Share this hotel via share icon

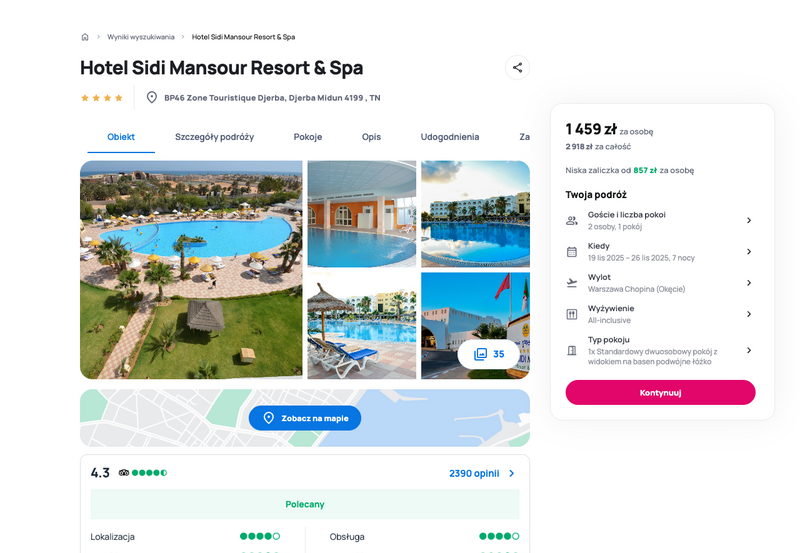[517, 67]
